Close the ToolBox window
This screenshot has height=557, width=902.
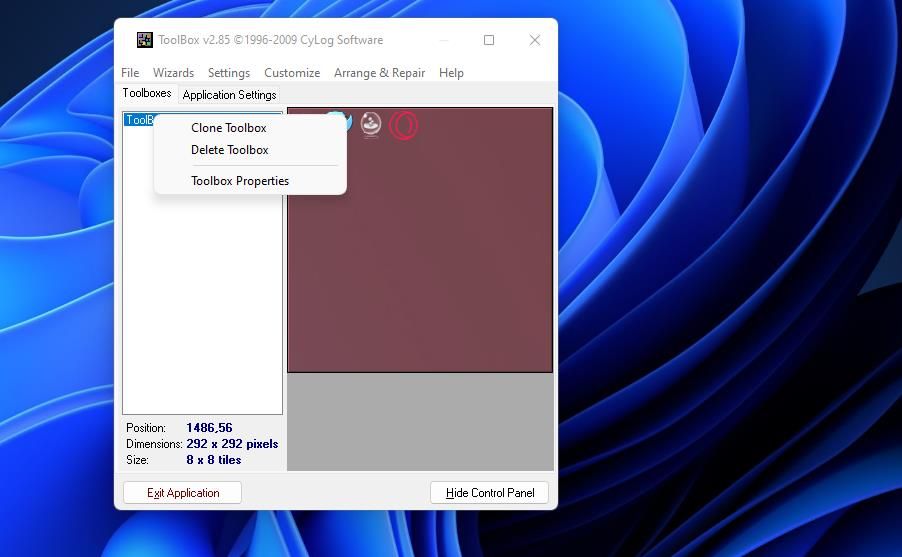pyautogui.click(x=535, y=40)
